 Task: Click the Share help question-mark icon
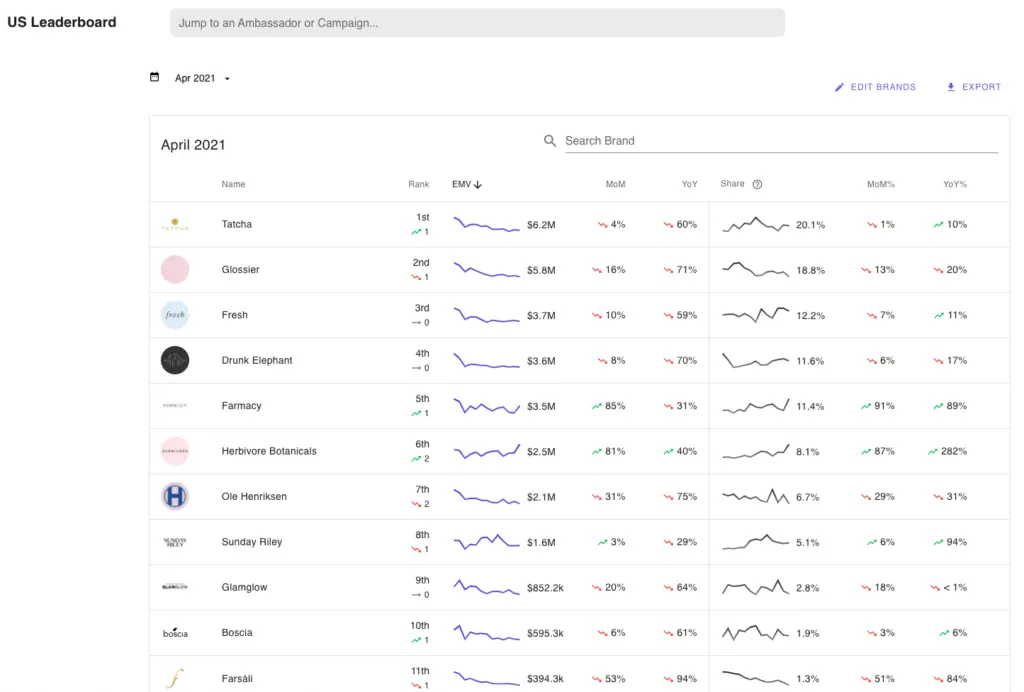(757, 184)
